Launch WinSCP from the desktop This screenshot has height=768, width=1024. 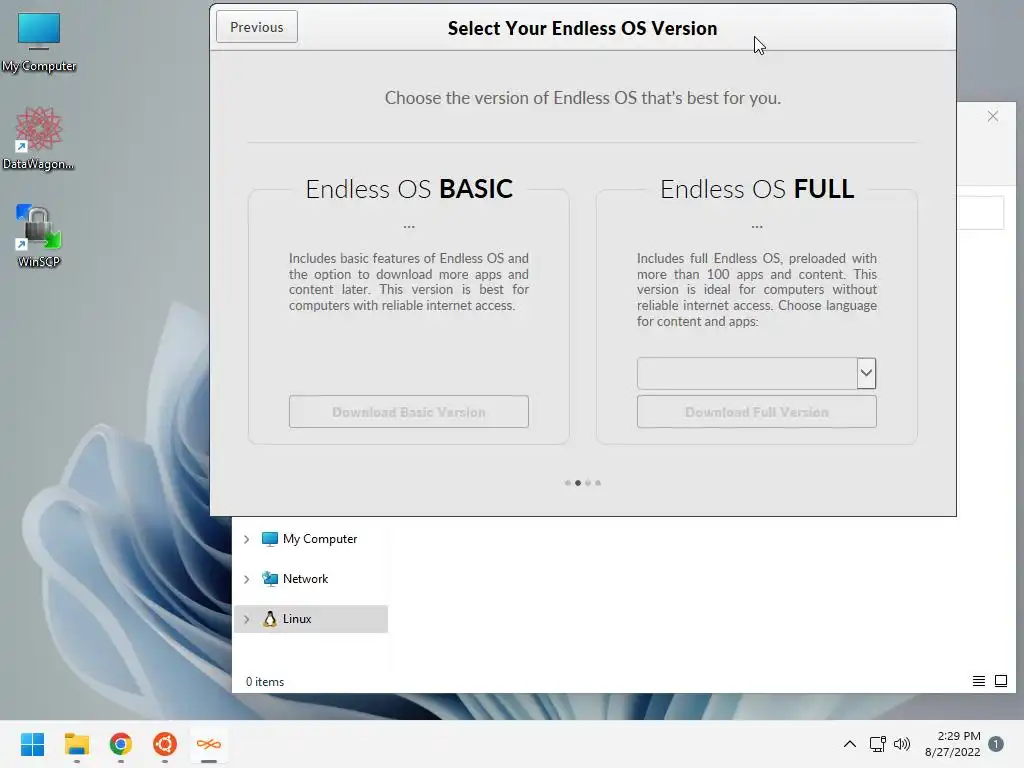39,236
